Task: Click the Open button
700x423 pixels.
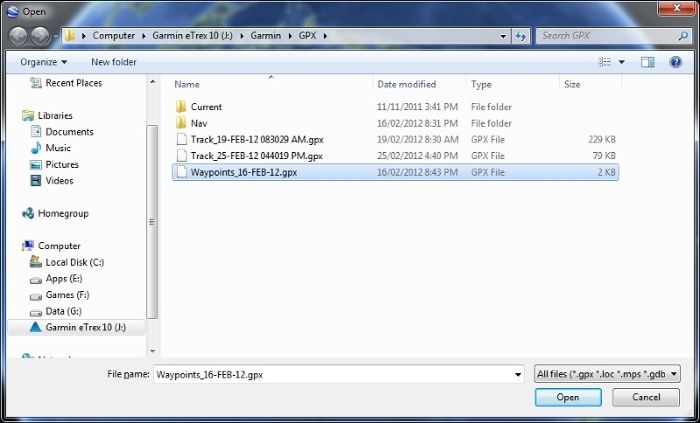Action: (x=568, y=397)
